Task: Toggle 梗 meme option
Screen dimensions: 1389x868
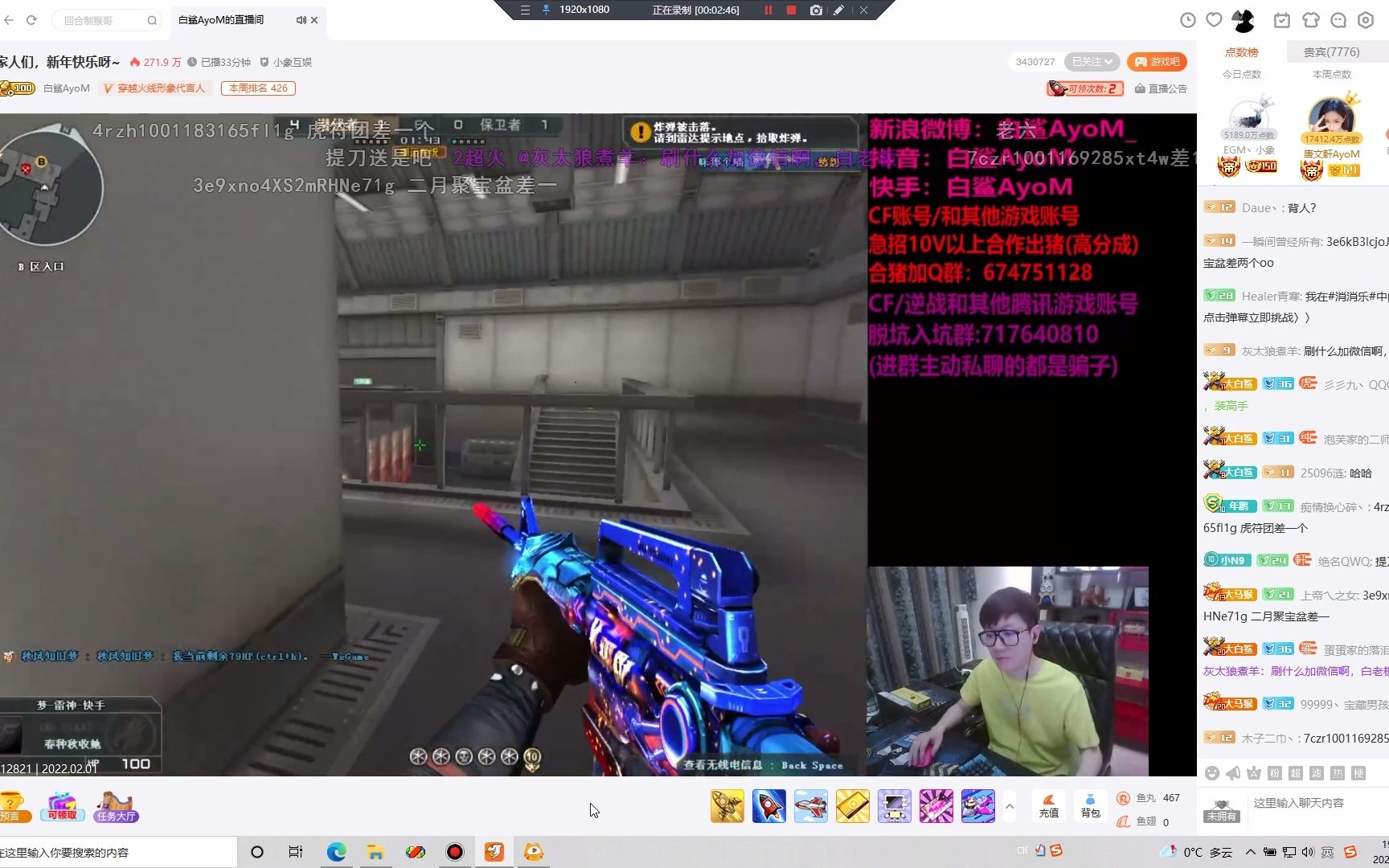Action: (1358, 773)
